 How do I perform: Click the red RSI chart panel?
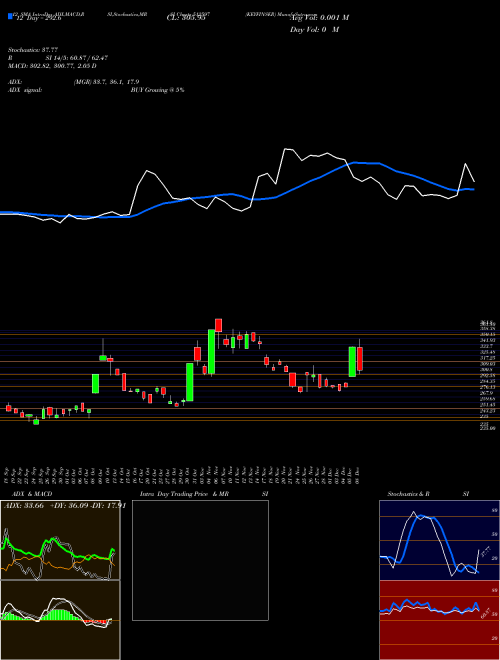[x=439, y=620]
